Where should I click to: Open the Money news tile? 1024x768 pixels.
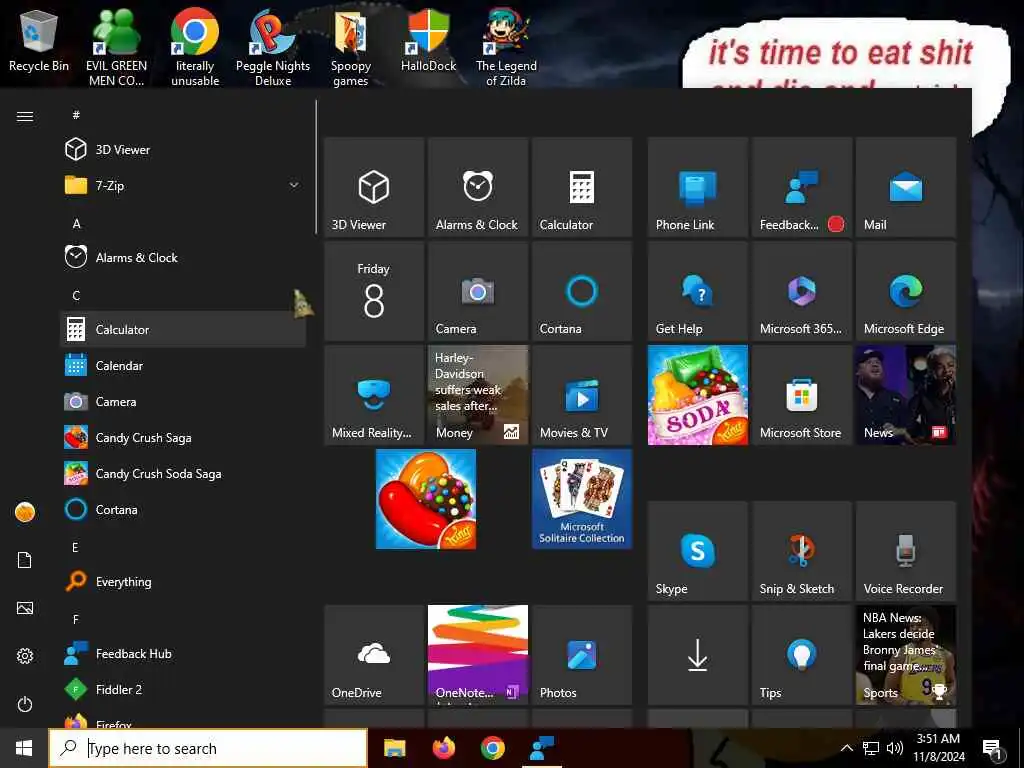[x=477, y=394]
